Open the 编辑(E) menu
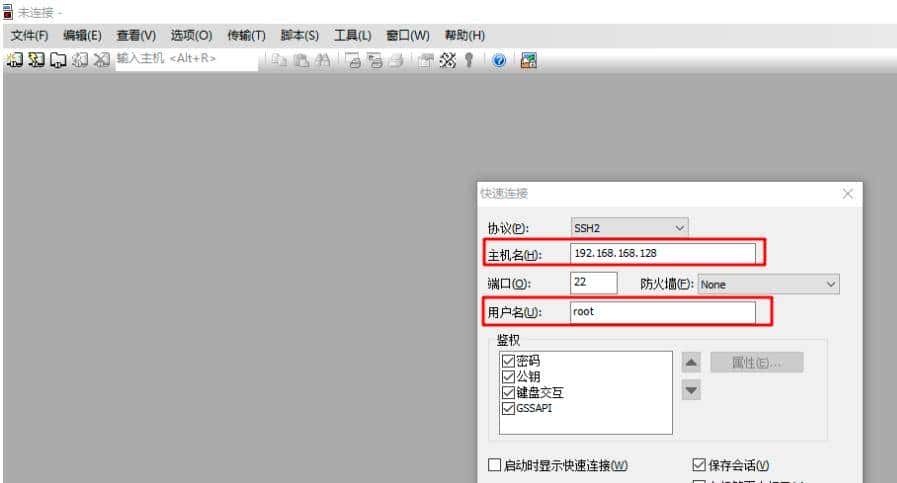The image size is (897, 483). [82, 35]
